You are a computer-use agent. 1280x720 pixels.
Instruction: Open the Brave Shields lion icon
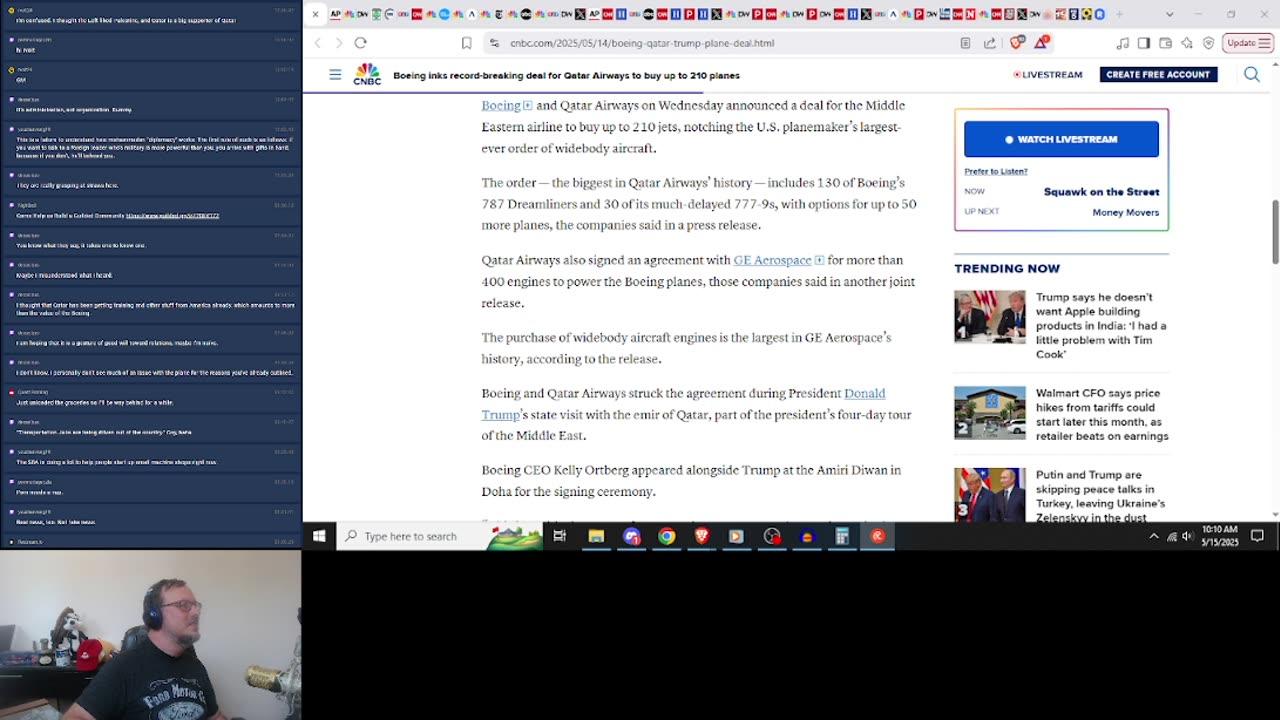tap(1017, 43)
